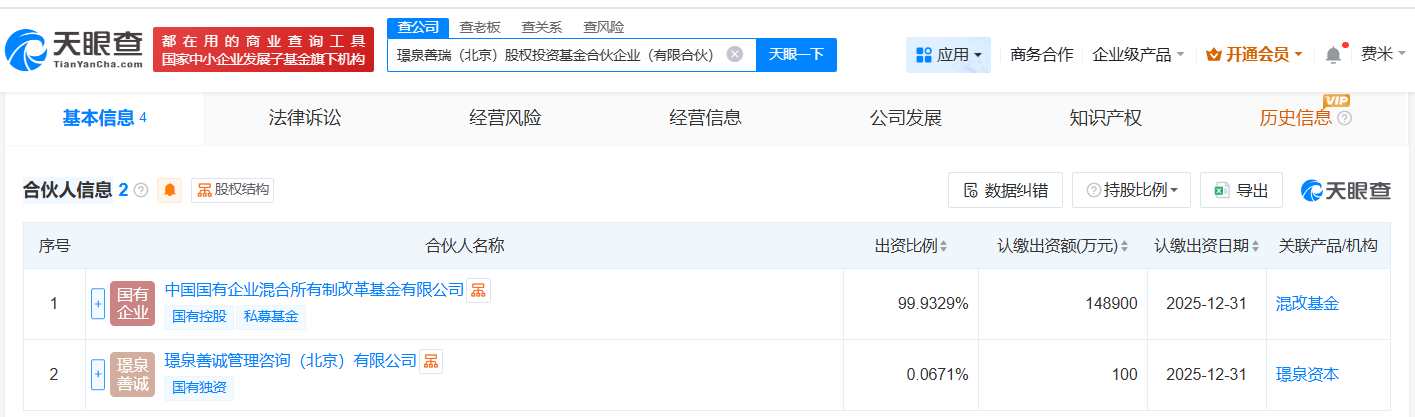1415x417 pixels.
Task: Clear the search box with the X icon
Action: click(734, 54)
